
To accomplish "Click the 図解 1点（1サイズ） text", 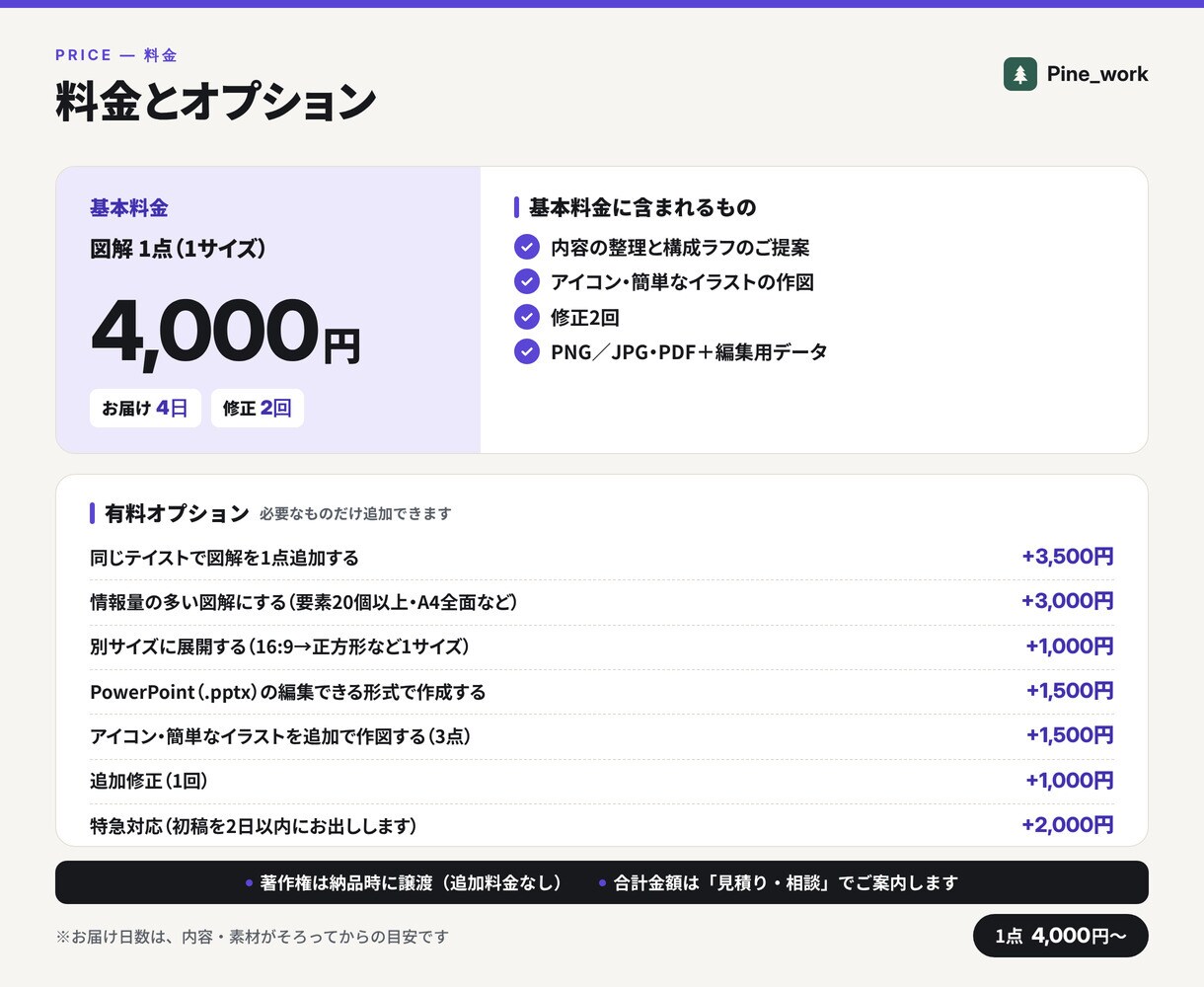I will point(179,248).
